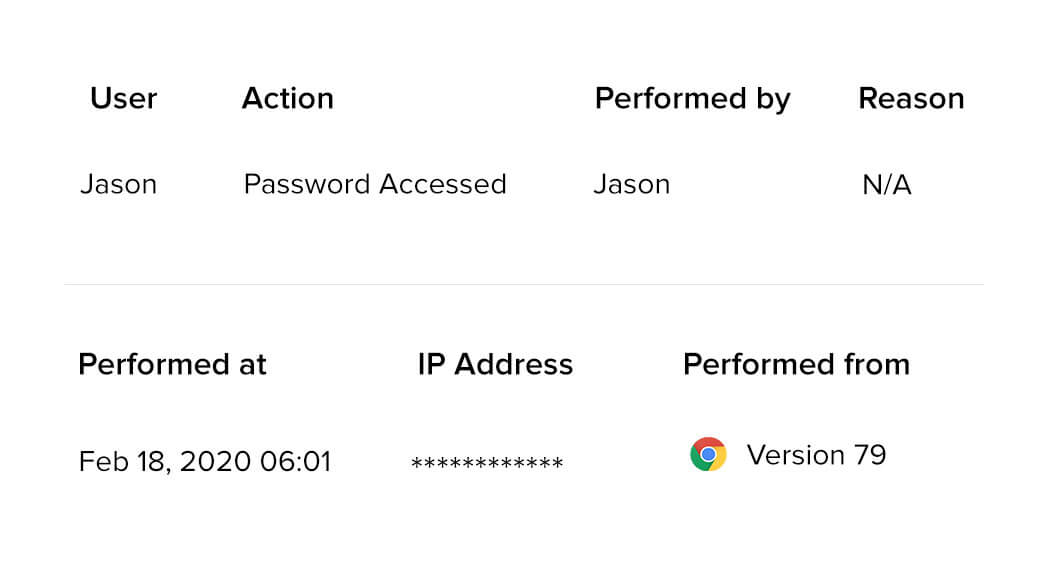Click the N/A reason value

[886, 184]
